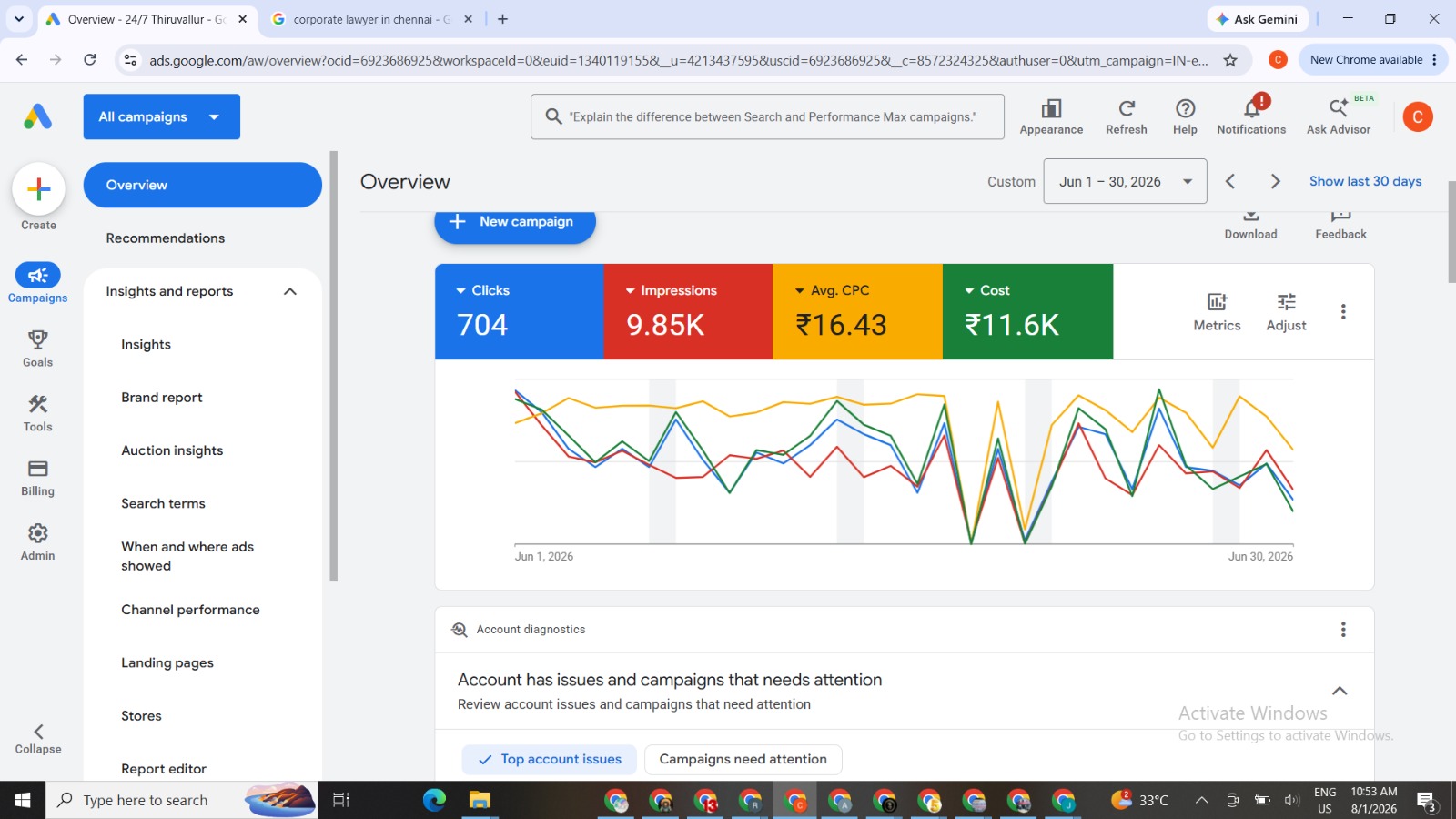Click Show last 30 days link
The width and height of the screenshot is (1456, 819).
(x=1365, y=181)
